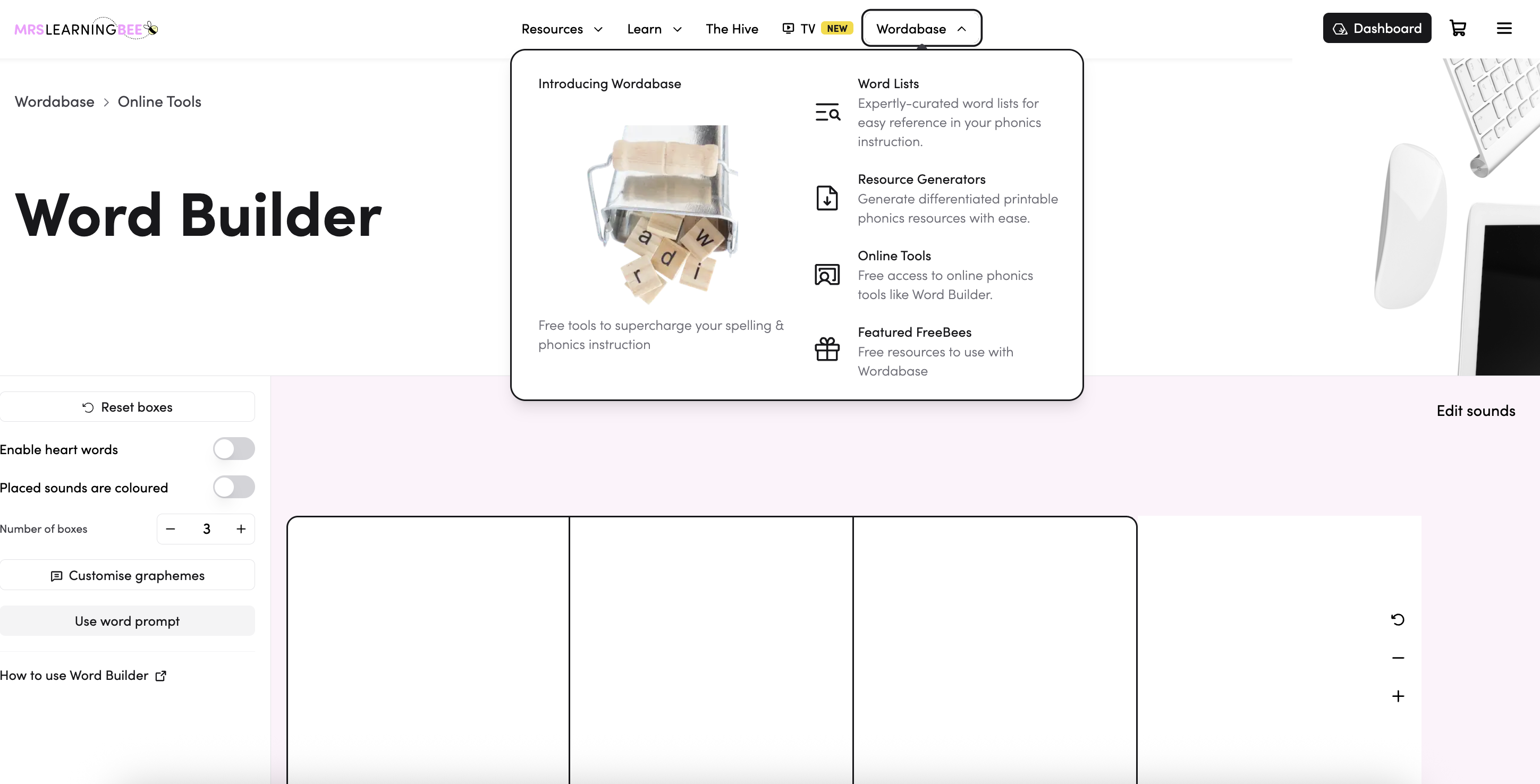Click the Featured FreeBees gift icon
This screenshot has height=784, width=1540.
[827, 349]
